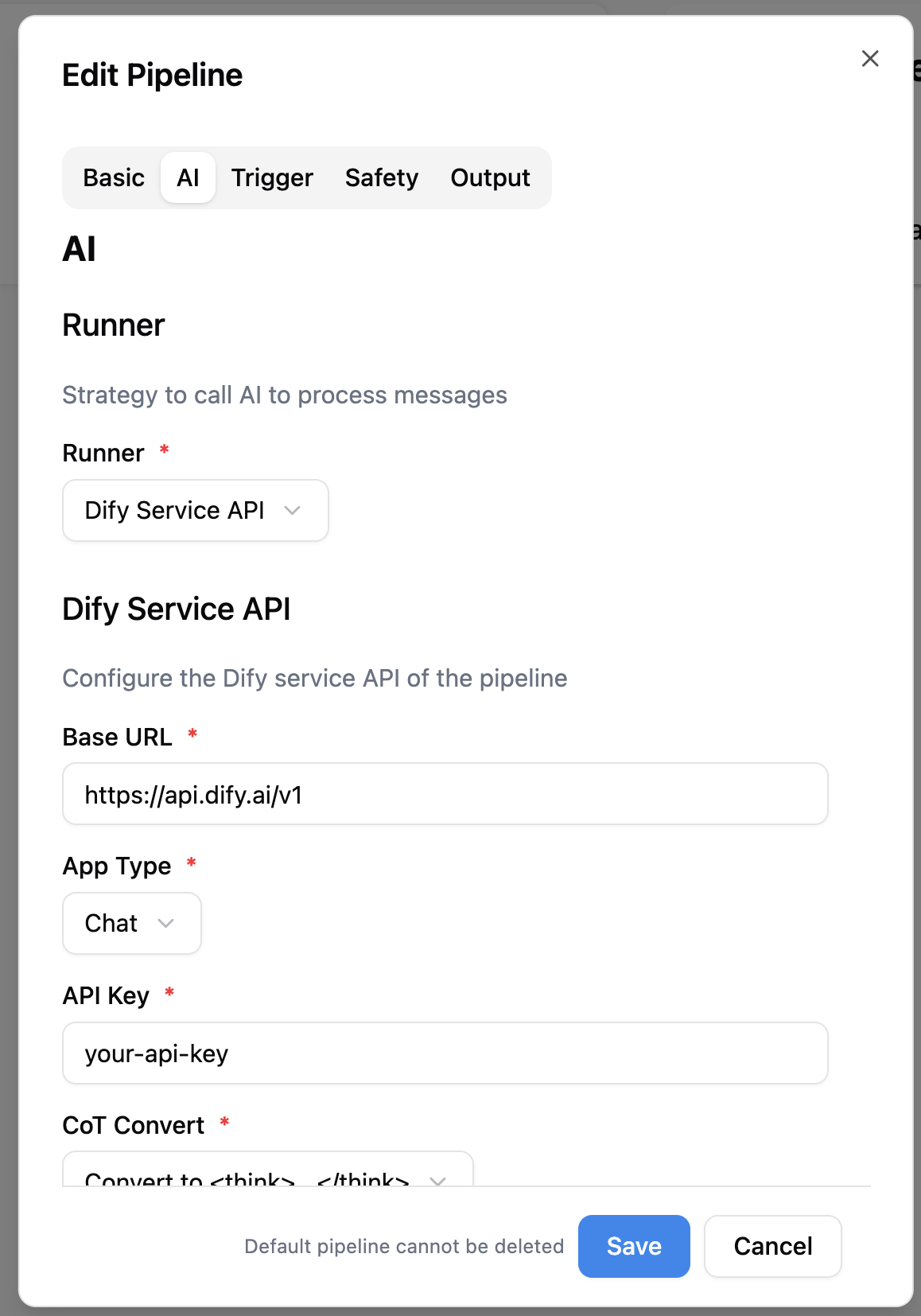The width and height of the screenshot is (921, 1316).
Task: Click the API Key field label
Action: [x=106, y=995]
